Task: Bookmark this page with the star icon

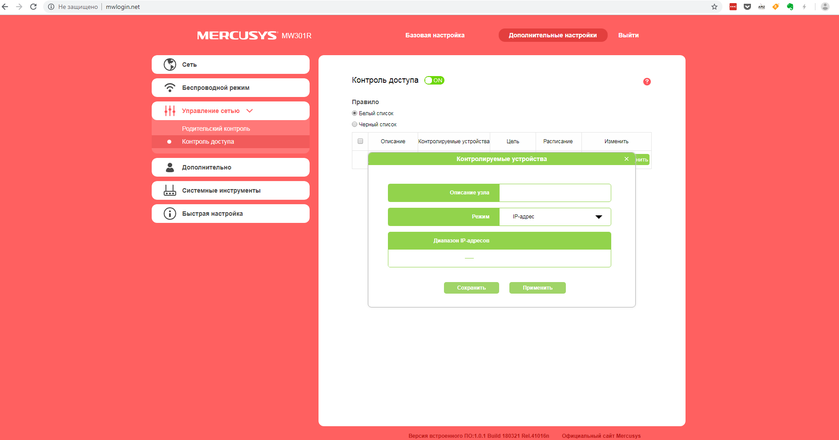Action: coord(714,6)
